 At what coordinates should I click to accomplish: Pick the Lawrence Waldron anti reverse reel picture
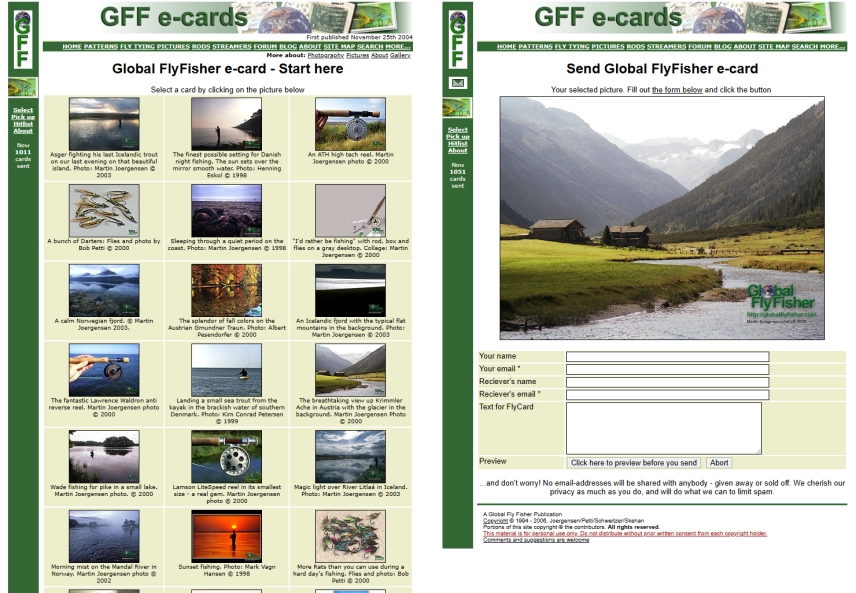click(x=104, y=370)
